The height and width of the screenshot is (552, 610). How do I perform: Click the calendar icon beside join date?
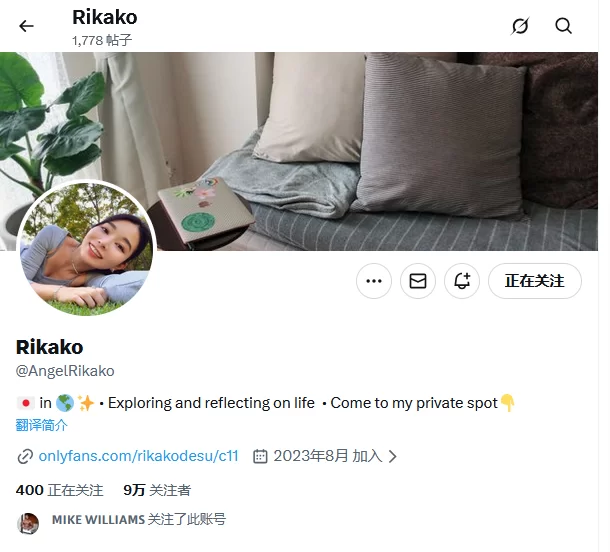coord(260,456)
